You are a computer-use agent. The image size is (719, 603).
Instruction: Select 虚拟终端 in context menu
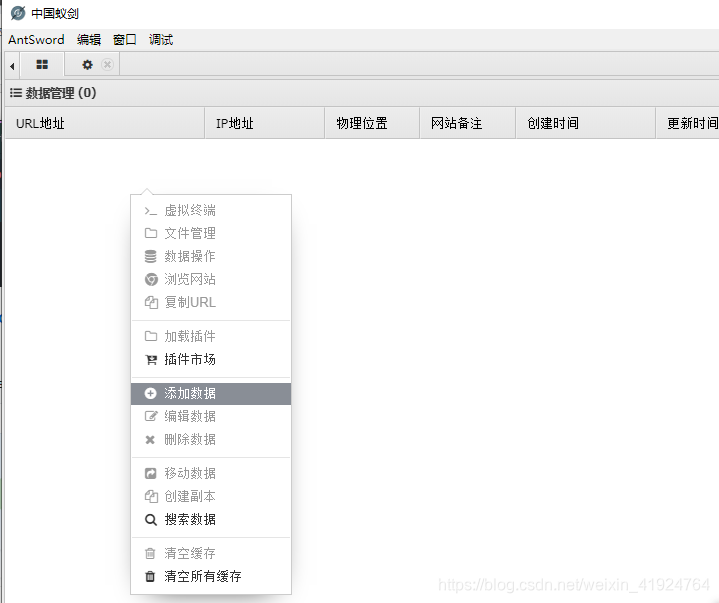[211, 210]
